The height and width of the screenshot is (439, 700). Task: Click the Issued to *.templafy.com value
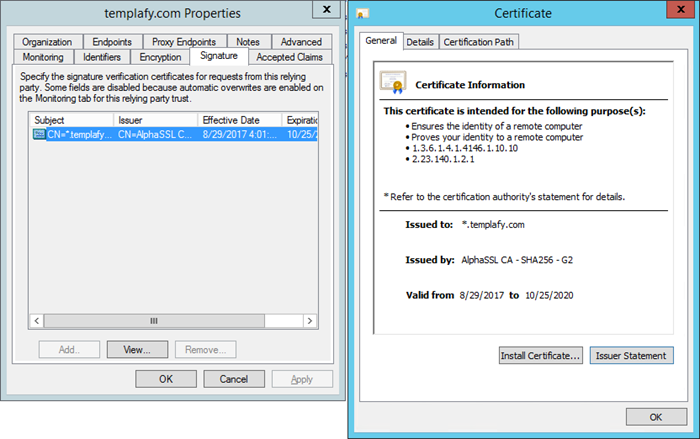[493, 225]
